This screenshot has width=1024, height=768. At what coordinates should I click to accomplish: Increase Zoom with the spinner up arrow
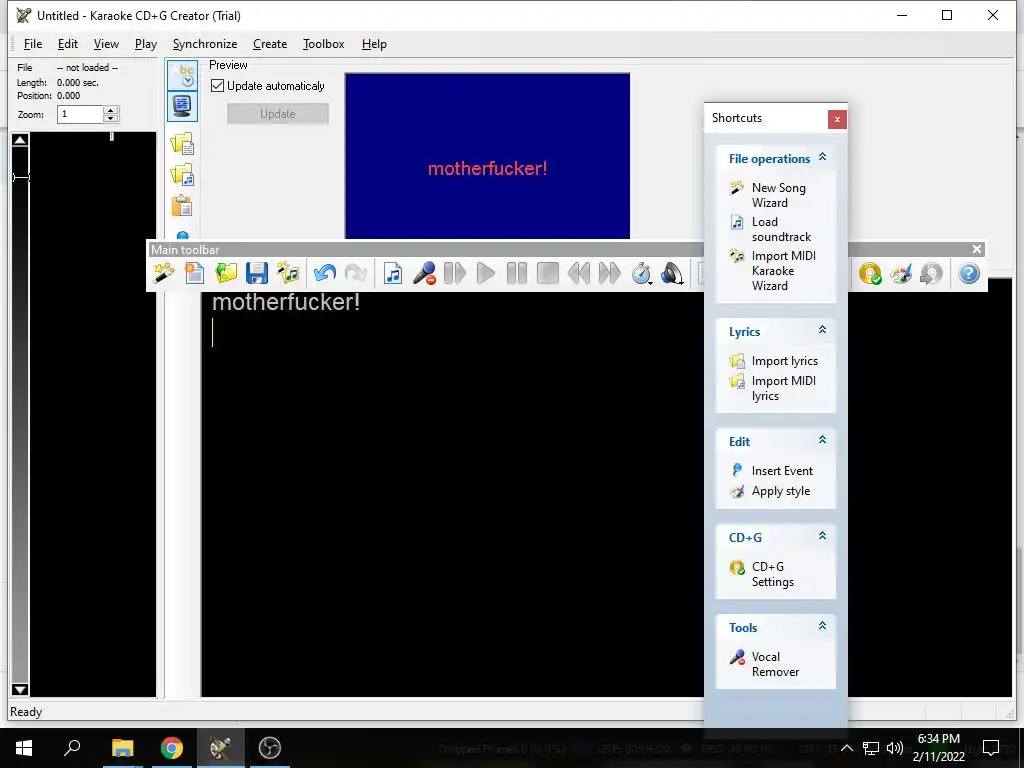(x=111, y=110)
